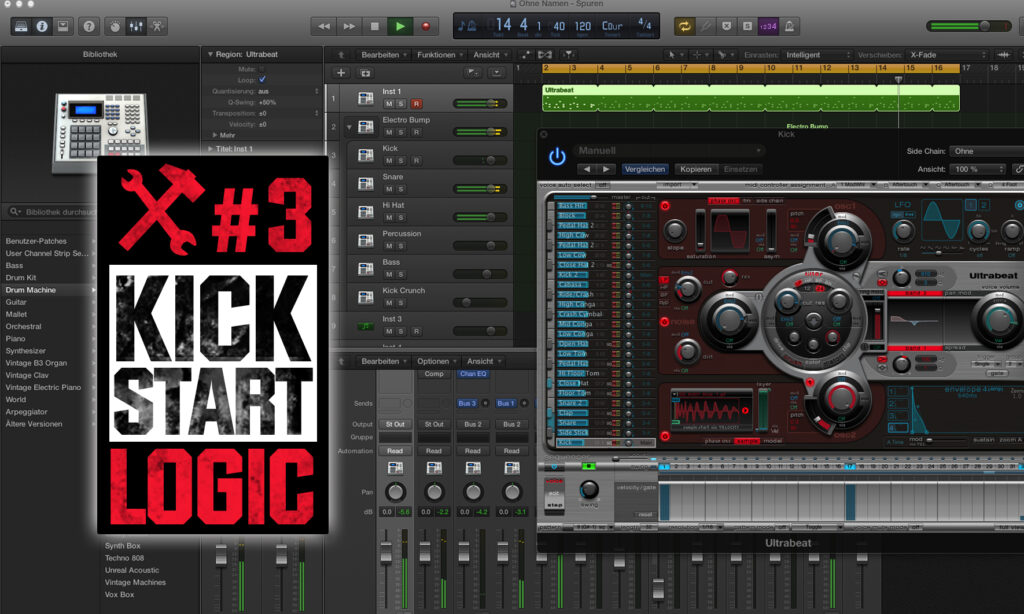Rewind the playhead

323,26
